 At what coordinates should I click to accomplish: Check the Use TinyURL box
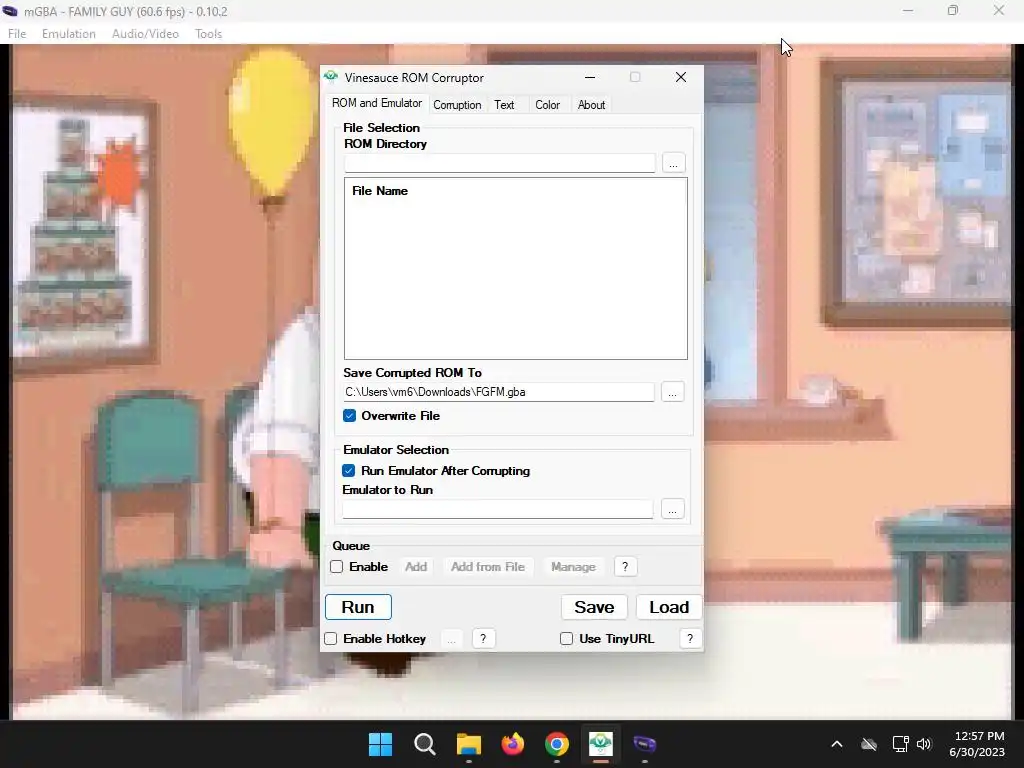tap(566, 639)
